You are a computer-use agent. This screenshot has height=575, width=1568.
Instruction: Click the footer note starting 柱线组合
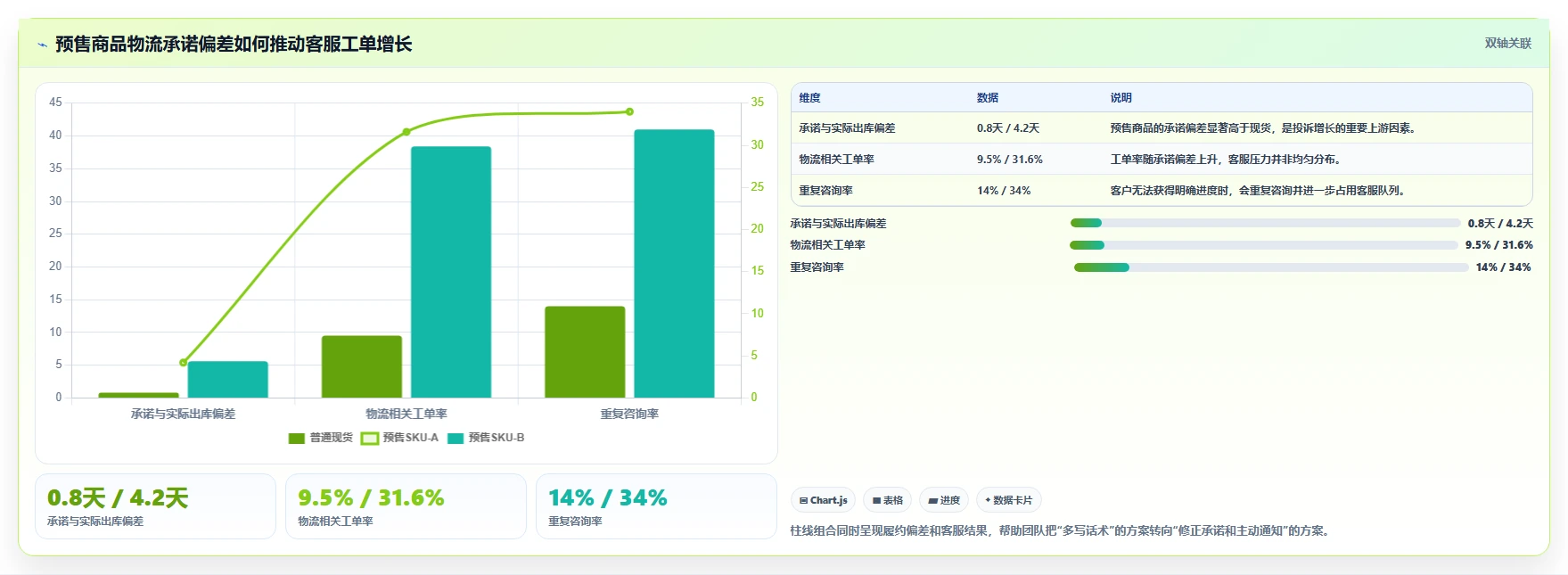[x=1062, y=530]
